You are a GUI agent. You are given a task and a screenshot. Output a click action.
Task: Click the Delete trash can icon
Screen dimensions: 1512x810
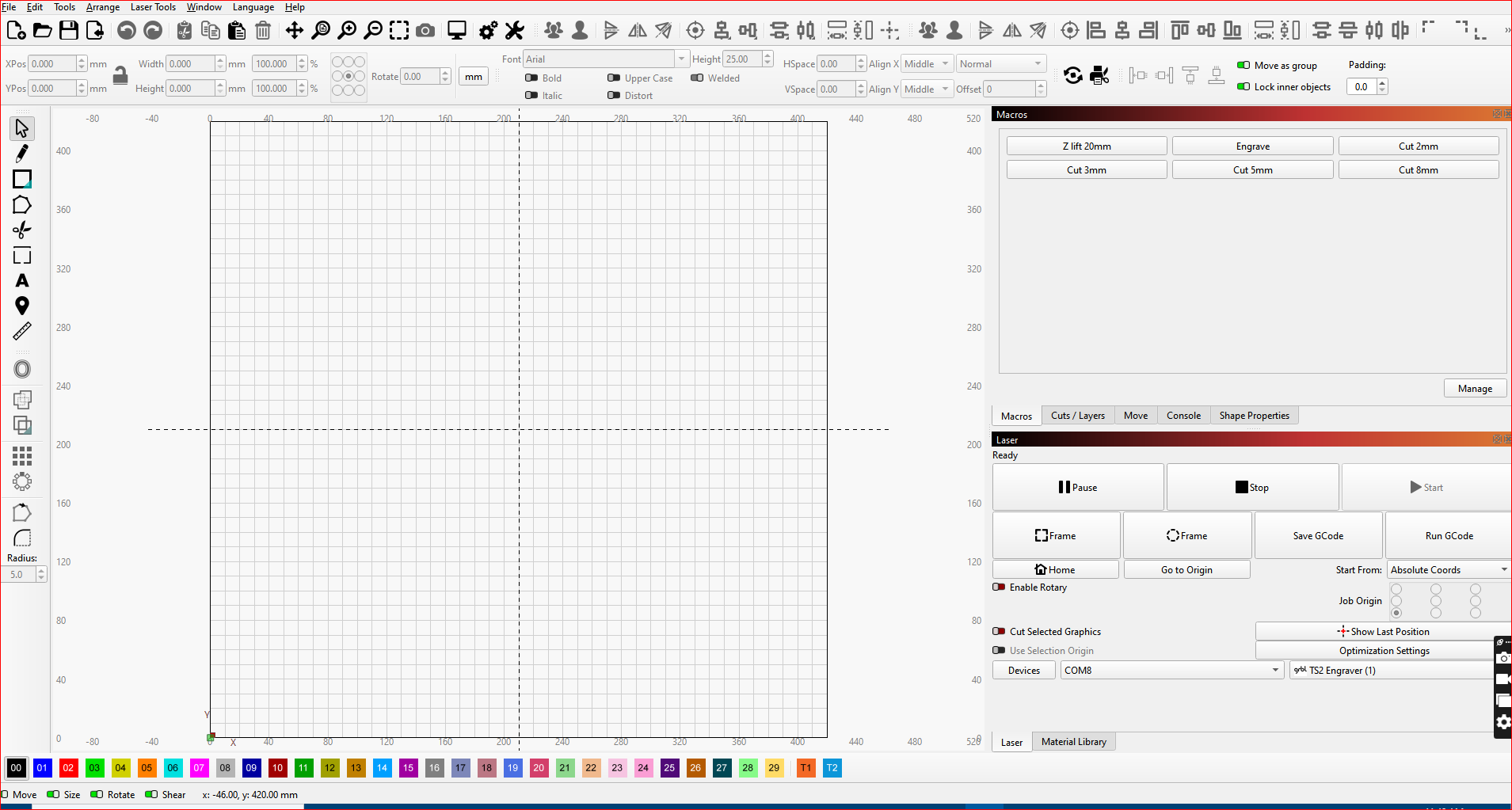pyautogui.click(x=263, y=31)
